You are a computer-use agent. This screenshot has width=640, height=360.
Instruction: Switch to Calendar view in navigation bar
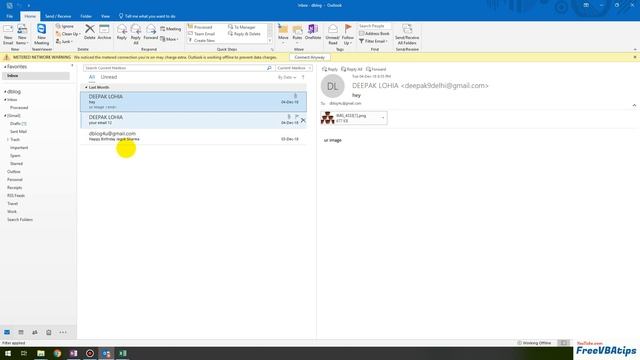pos(21,333)
